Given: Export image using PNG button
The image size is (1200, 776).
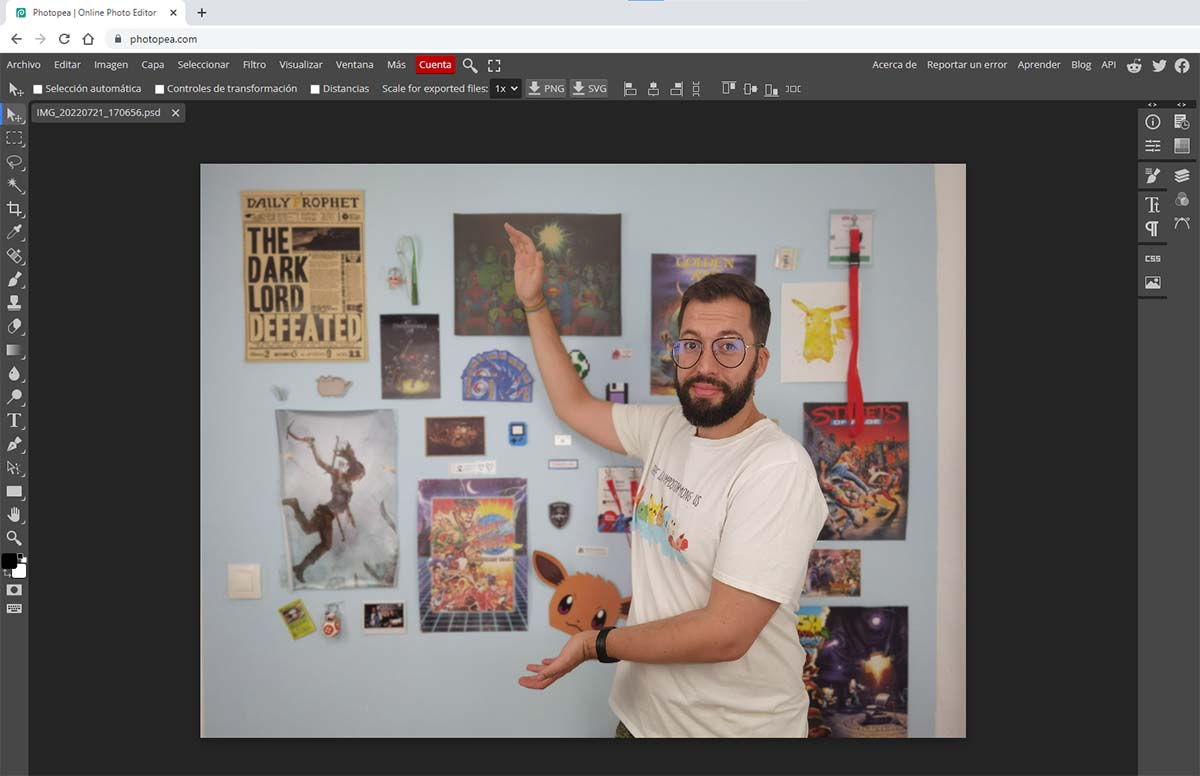Looking at the screenshot, I should pos(546,89).
